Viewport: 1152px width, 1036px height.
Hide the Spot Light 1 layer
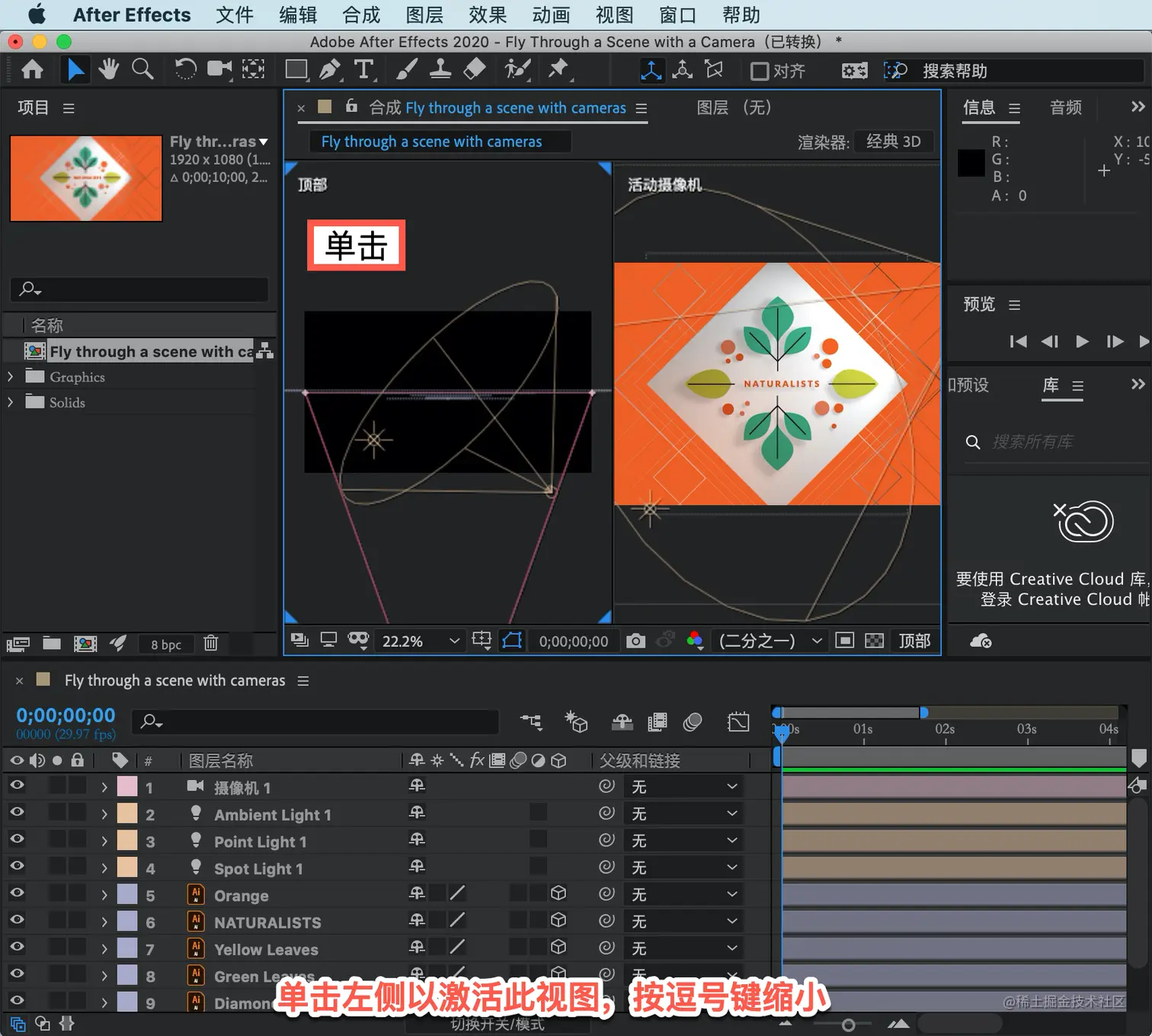coord(17,867)
